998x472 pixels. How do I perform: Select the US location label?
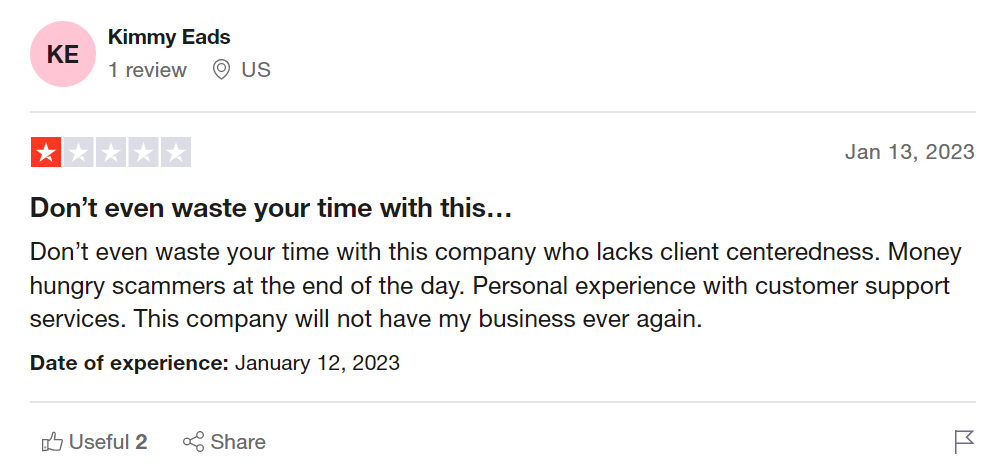tap(256, 70)
